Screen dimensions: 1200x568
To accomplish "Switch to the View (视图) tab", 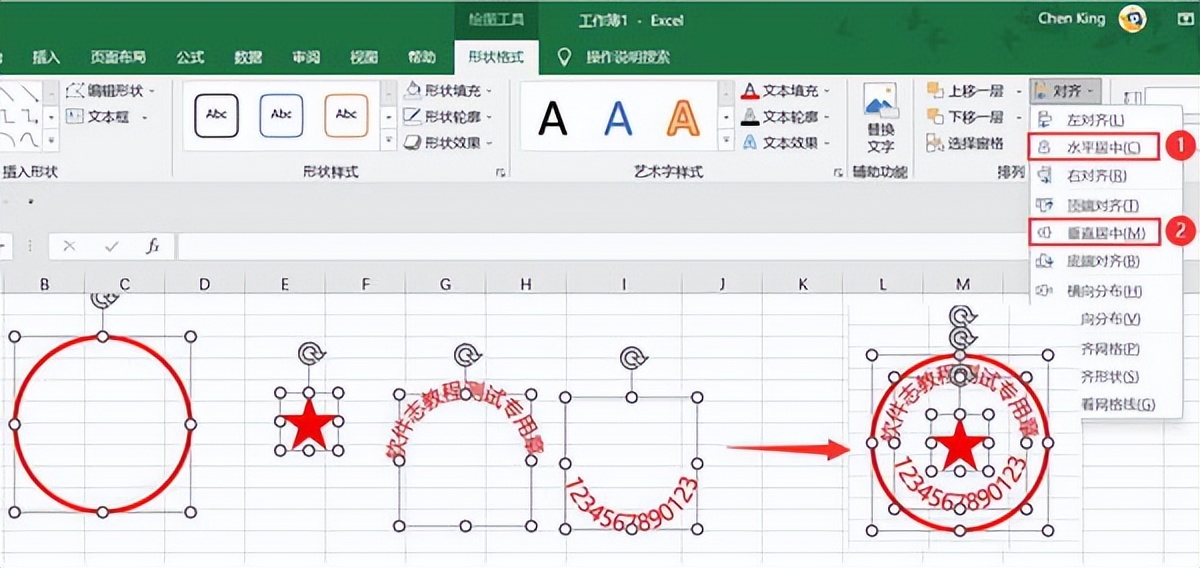I will click(364, 57).
